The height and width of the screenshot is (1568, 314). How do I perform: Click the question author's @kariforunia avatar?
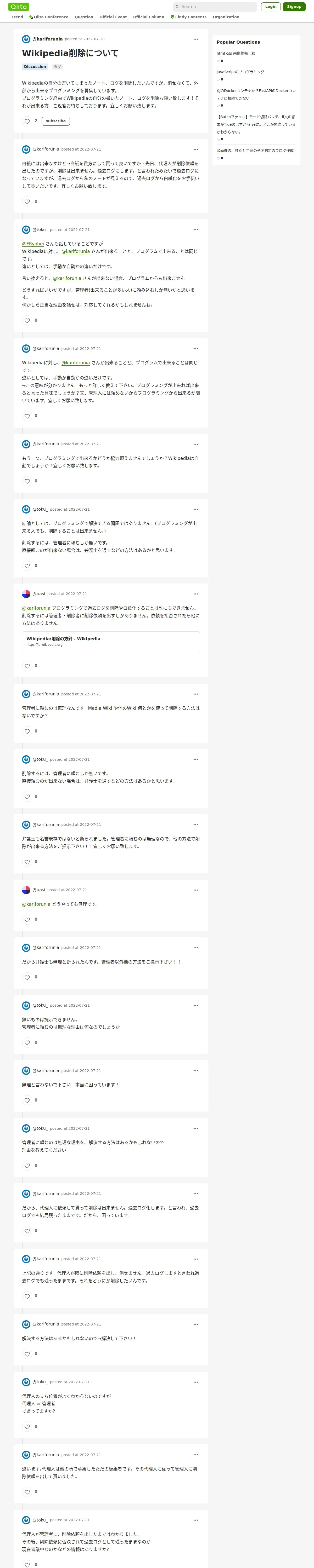pyautogui.click(x=26, y=39)
